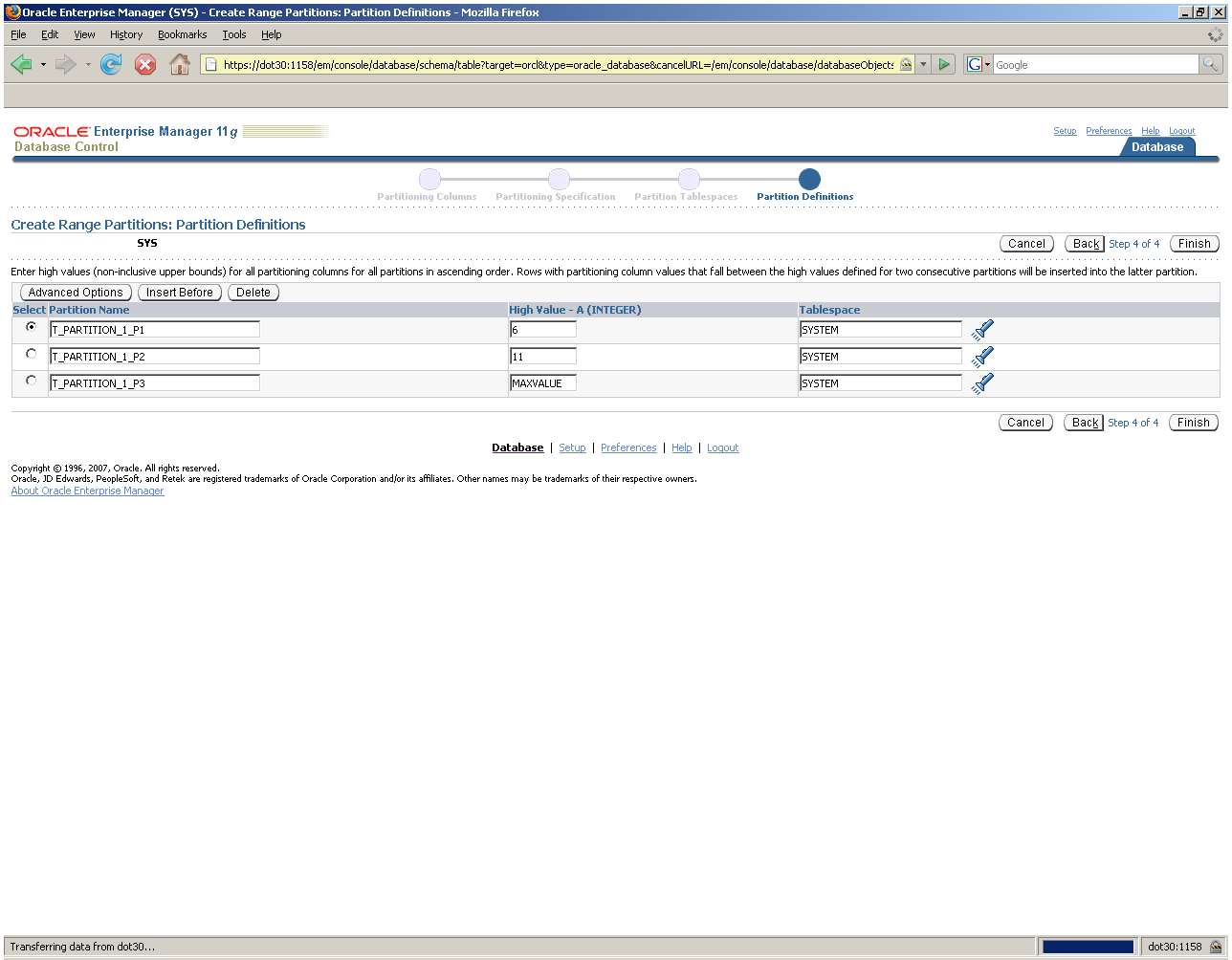Open the Edit menu
The width and height of the screenshot is (1232, 960).
[50, 34]
